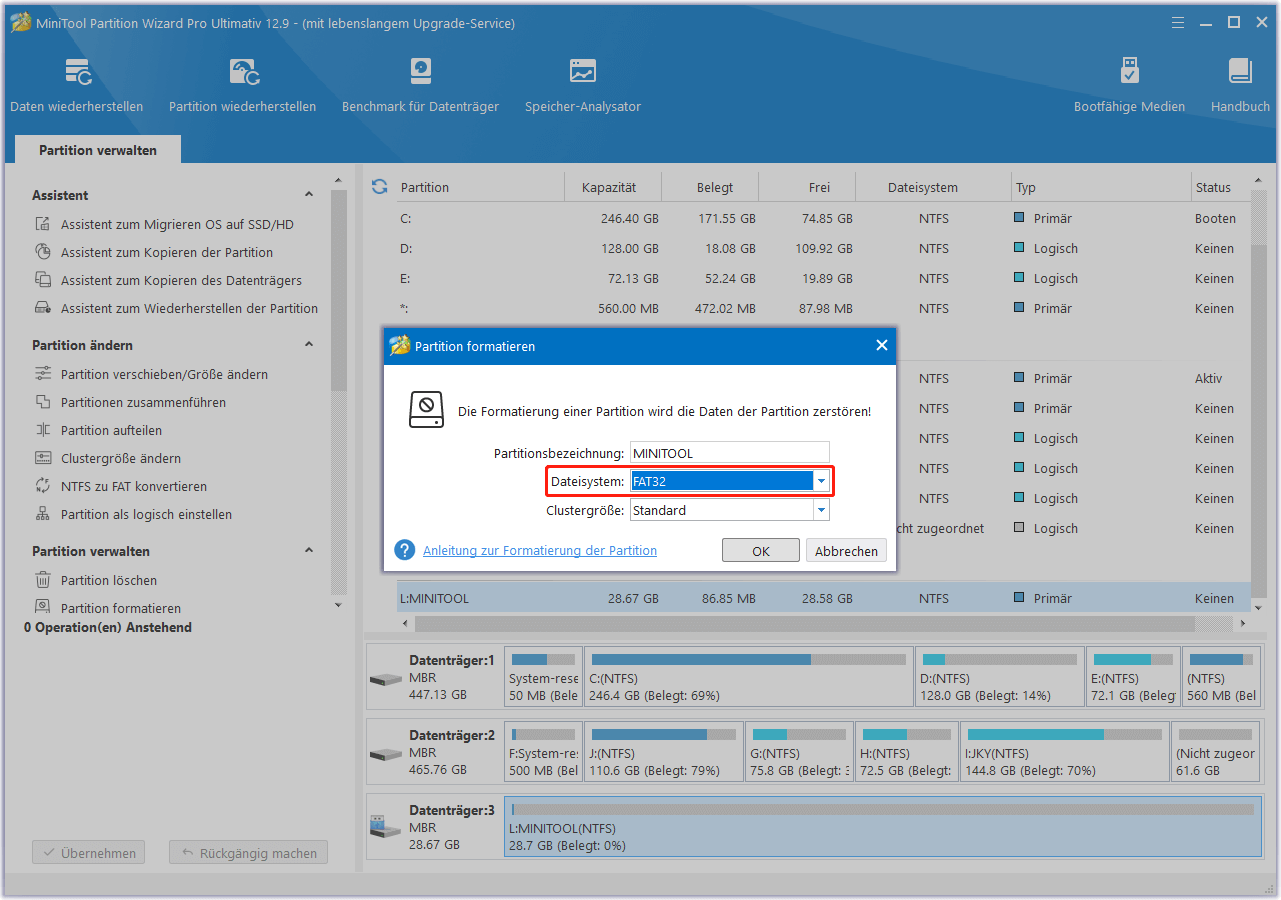Select C:(NTFS) partition block on Datenträger 1
Image resolution: width=1281 pixels, height=900 pixels.
[748, 678]
